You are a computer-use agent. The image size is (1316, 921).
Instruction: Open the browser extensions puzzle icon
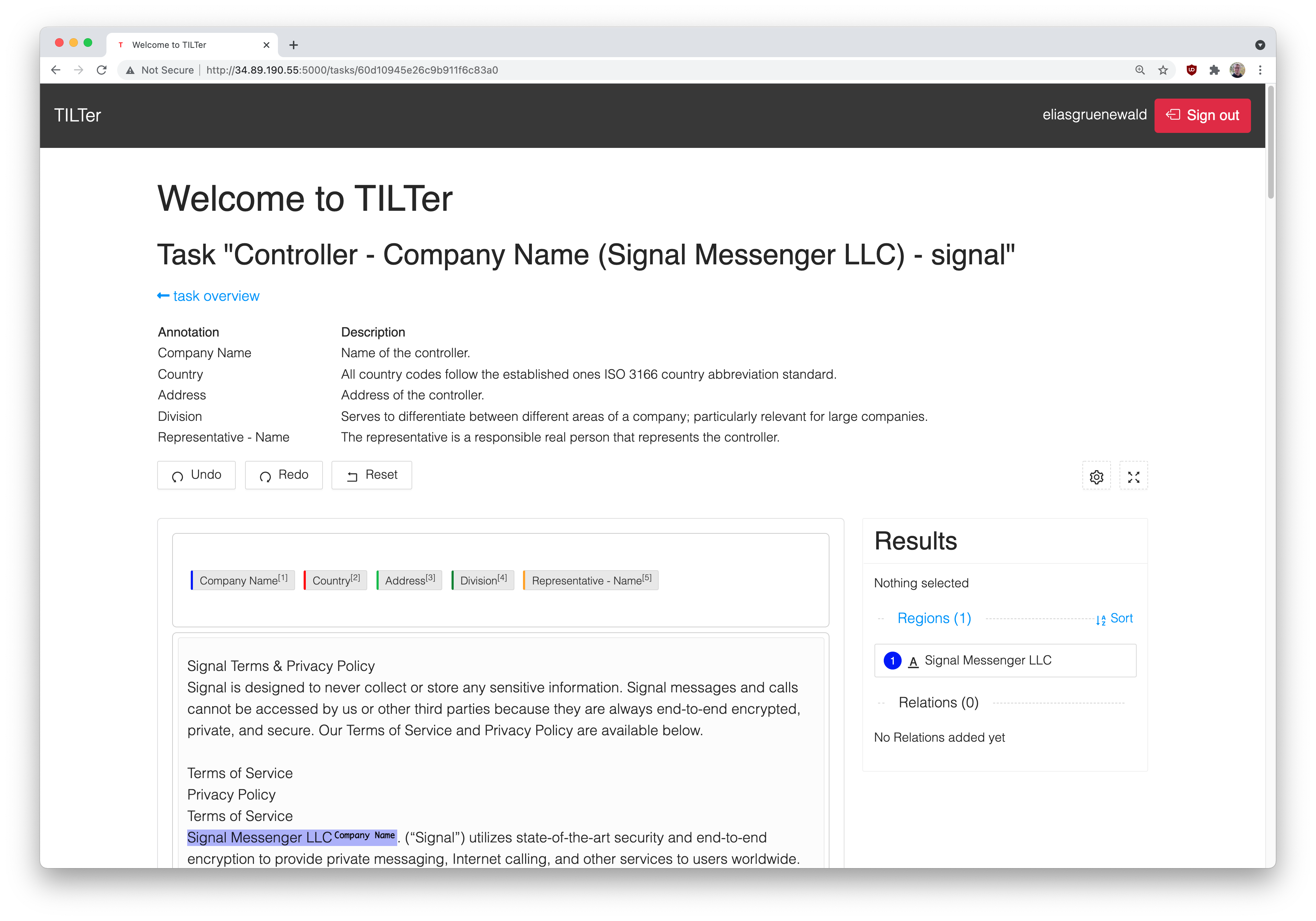click(x=1214, y=70)
